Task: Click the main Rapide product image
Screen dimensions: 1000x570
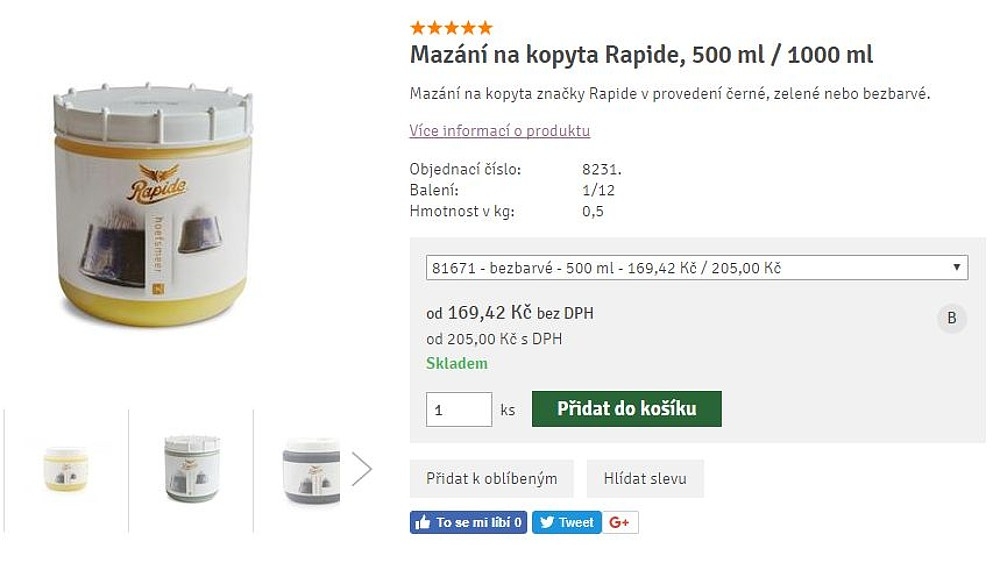Action: (153, 205)
